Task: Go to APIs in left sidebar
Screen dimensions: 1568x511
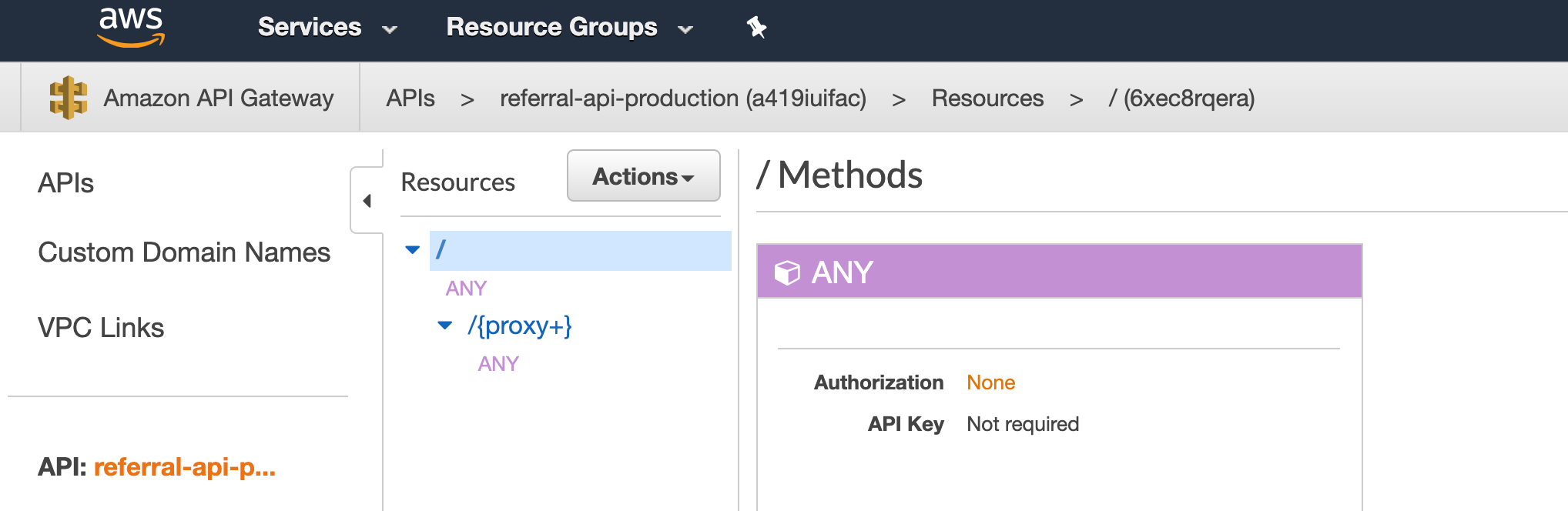Action: (66, 183)
